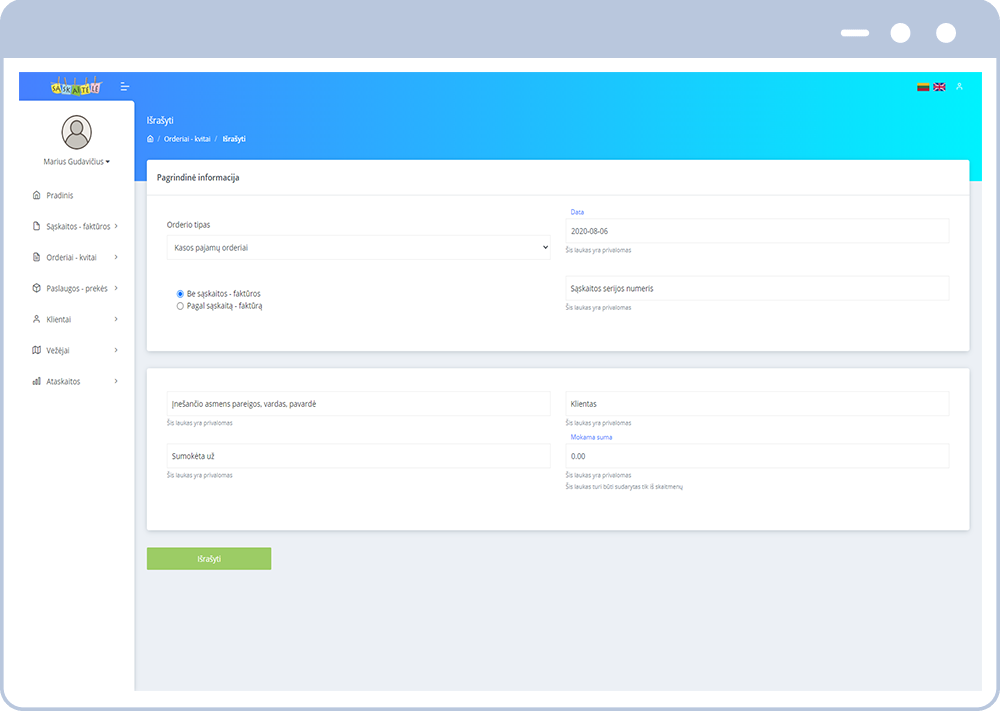Open the Orderio tipas dropdown
The height and width of the screenshot is (712, 1000).
pos(358,248)
